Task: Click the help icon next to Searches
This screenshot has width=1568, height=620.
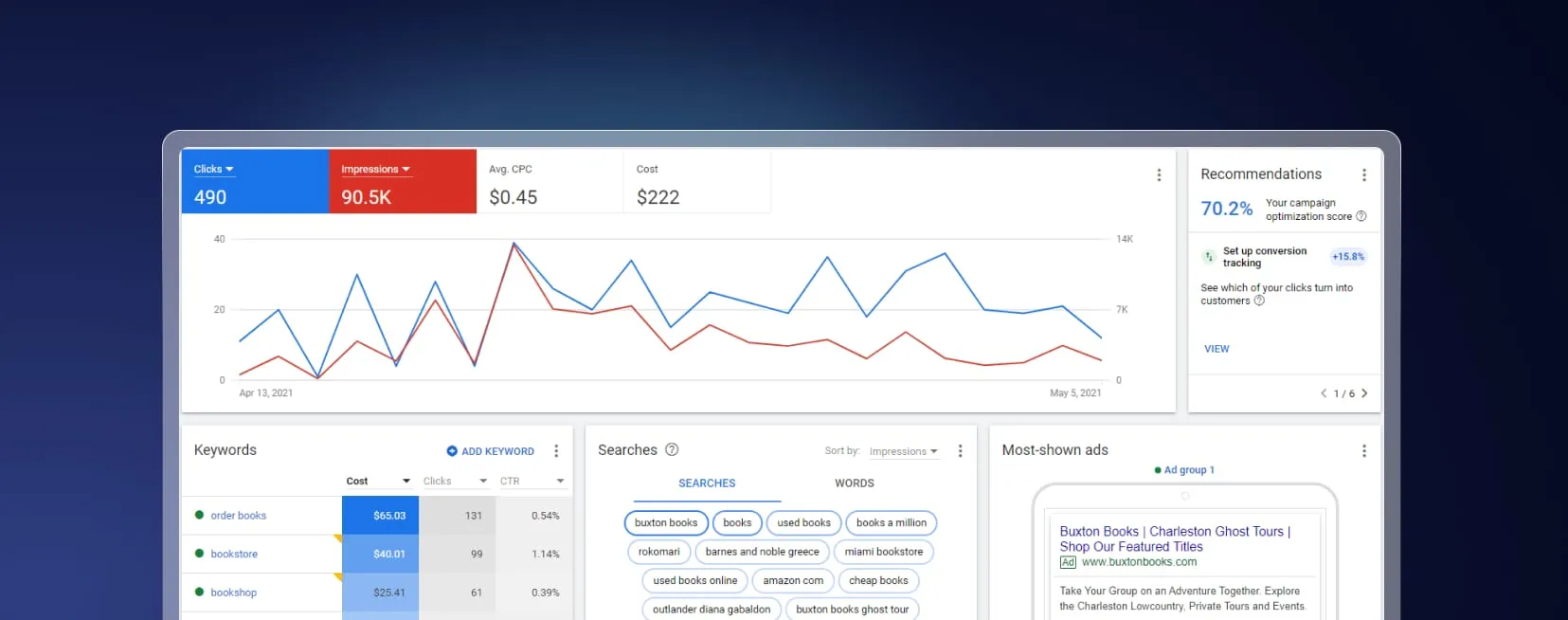Action: pos(672,450)
